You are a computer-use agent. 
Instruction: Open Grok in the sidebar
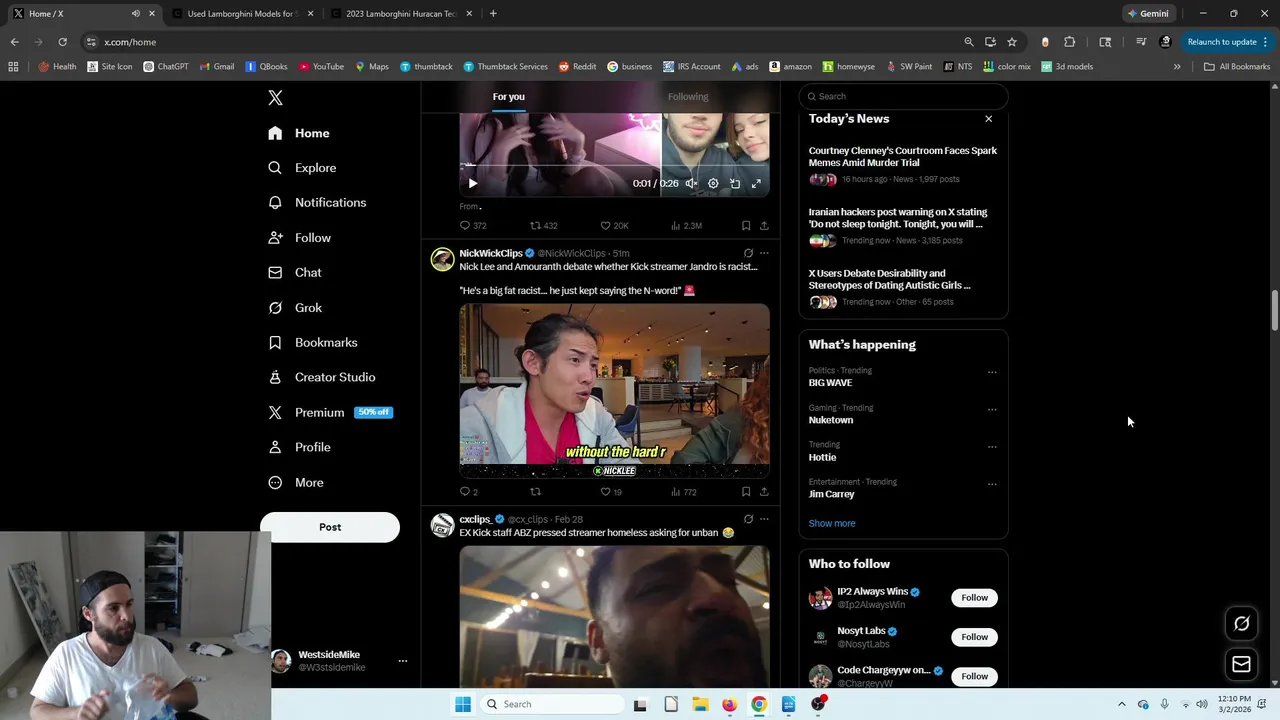[295, 308]
